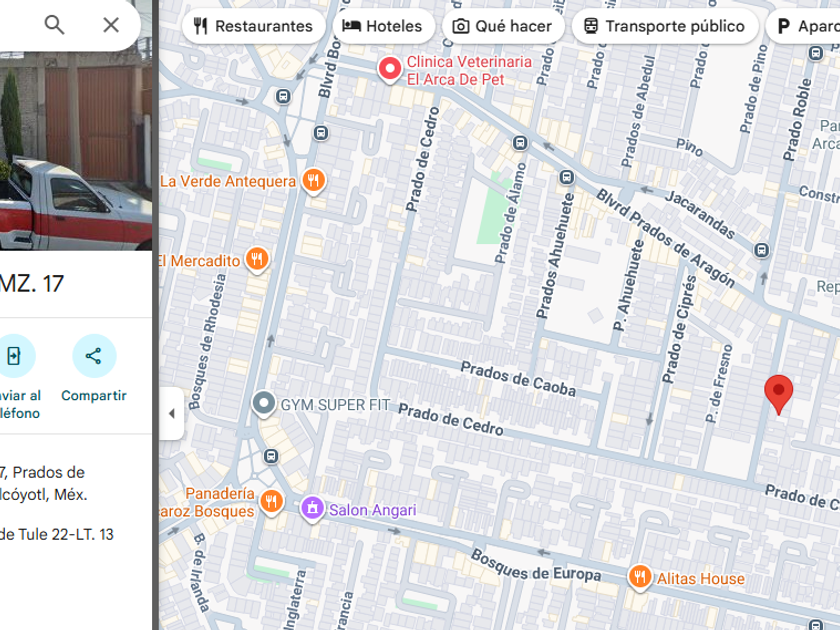Select Clinica Veterinaria El Arca De Pet pin
Screen dimensions: 840x630
pos(391,70)
